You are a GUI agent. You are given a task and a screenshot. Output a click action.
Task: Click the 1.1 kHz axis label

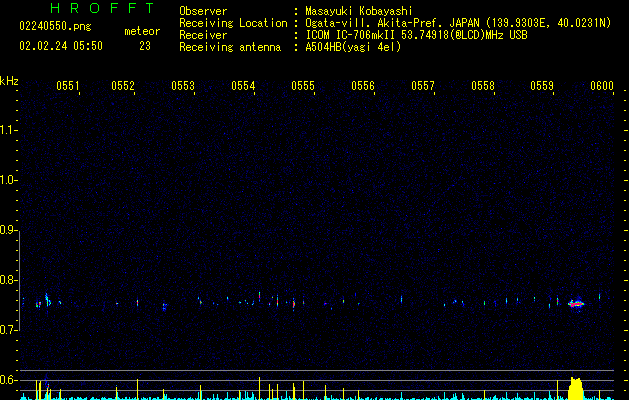tap(9, 130)
